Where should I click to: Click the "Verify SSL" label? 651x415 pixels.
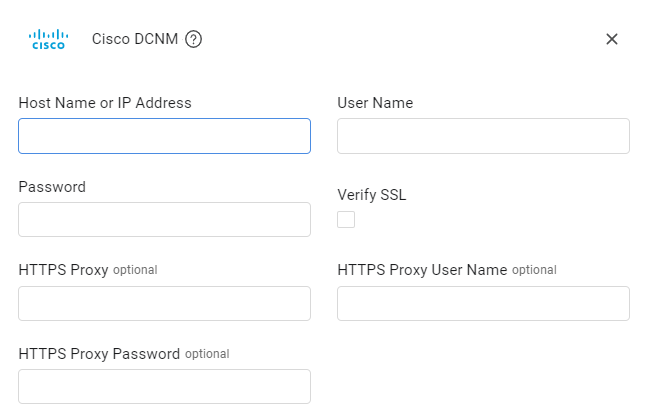[x=372, y=195]
